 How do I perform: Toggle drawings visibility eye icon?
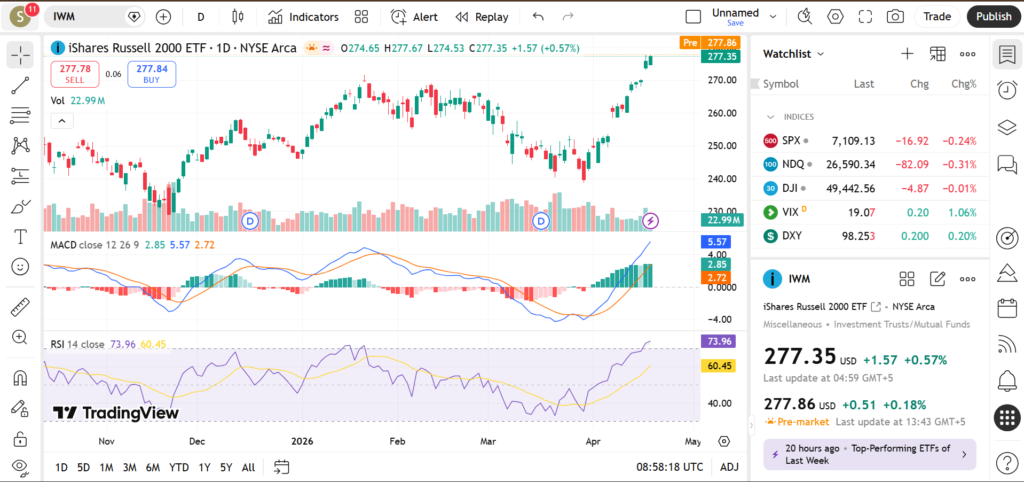[20, 467]
